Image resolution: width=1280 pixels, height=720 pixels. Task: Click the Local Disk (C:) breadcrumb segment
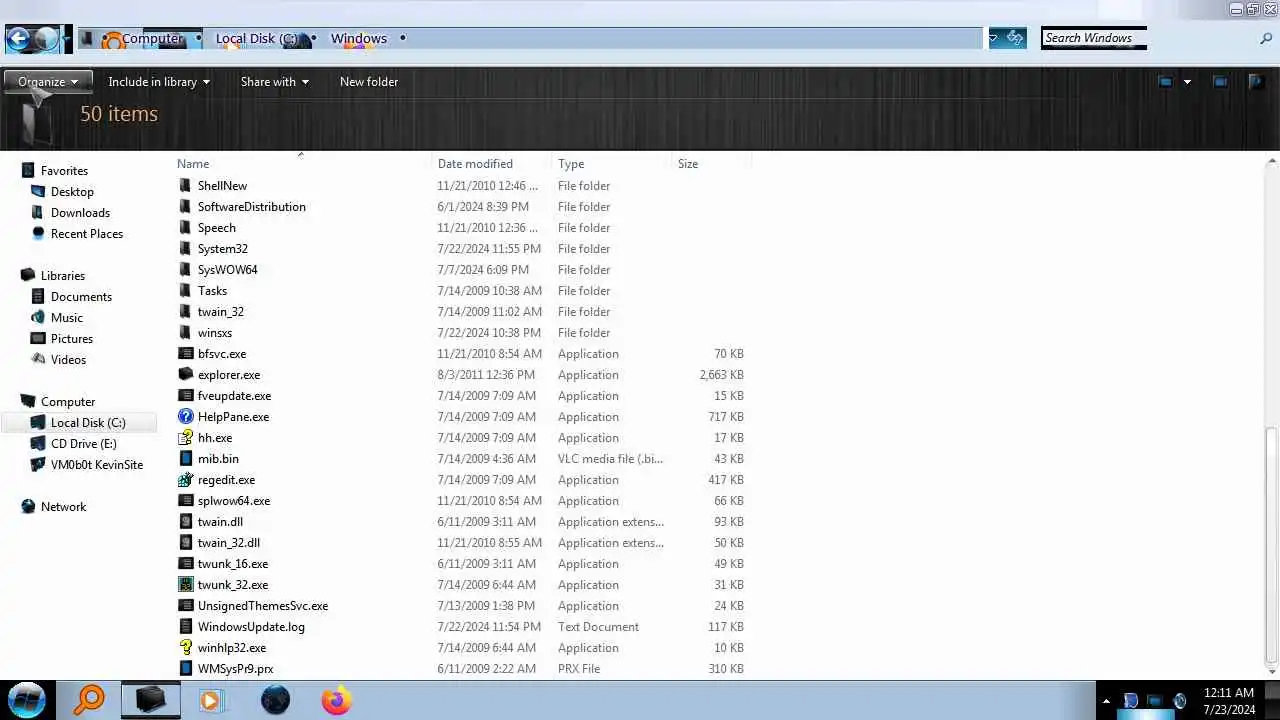(257, 39)
